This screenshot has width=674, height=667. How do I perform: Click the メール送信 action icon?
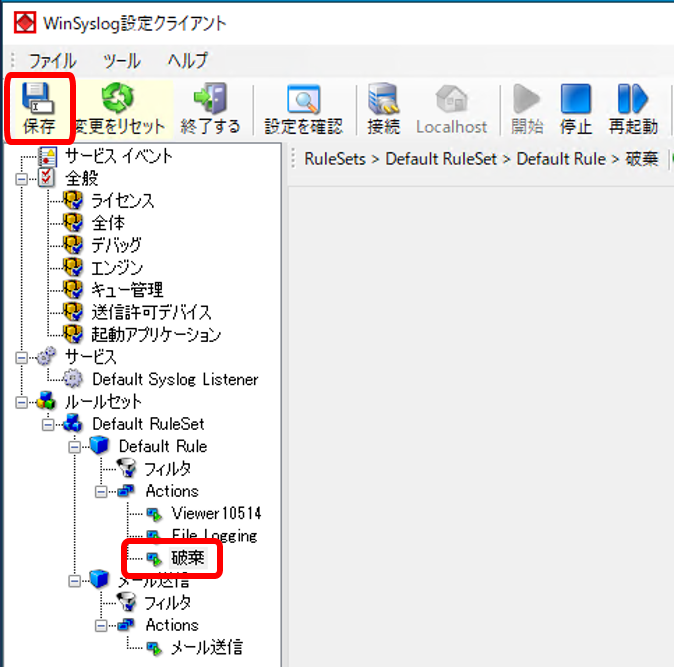[x=154, y=648]
